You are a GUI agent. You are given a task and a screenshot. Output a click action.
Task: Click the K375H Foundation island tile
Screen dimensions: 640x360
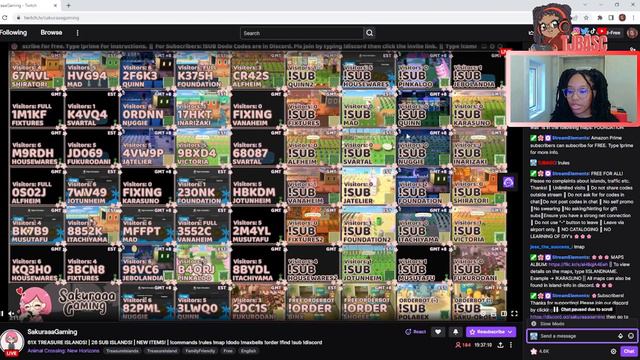click(202, 71)
